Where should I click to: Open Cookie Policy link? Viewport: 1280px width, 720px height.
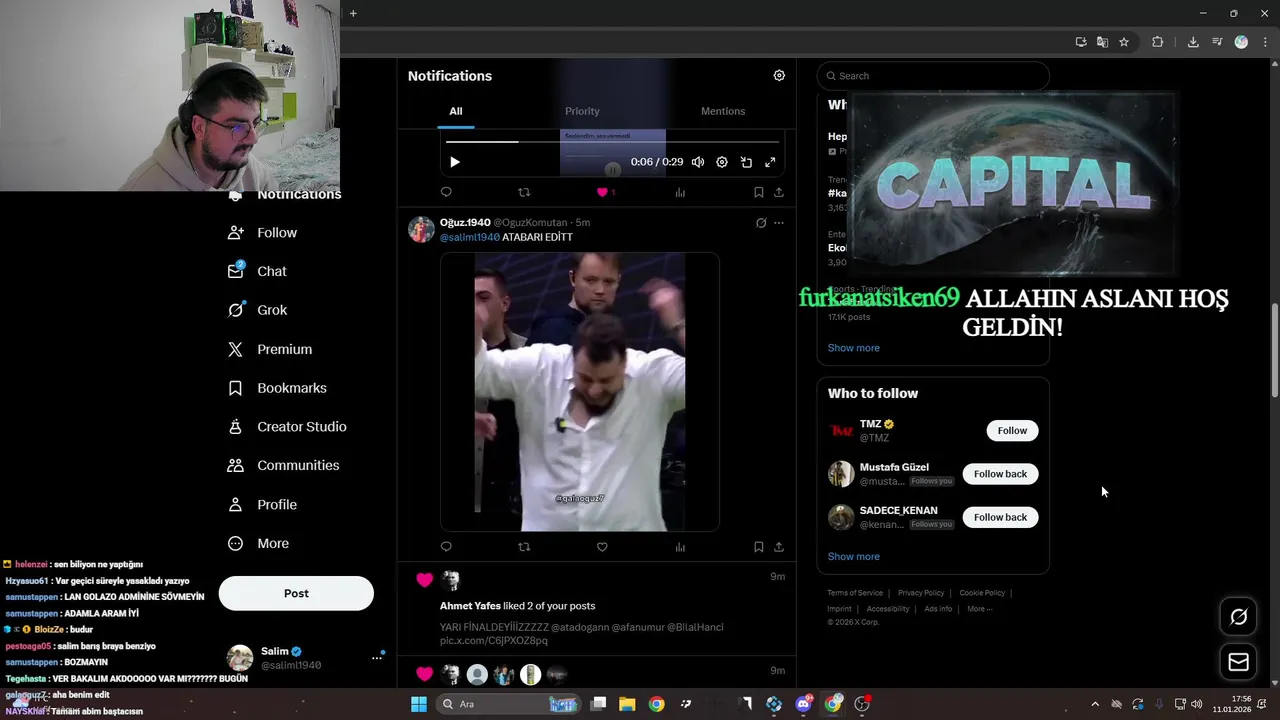pyautogui.click(x=982, y=593)
